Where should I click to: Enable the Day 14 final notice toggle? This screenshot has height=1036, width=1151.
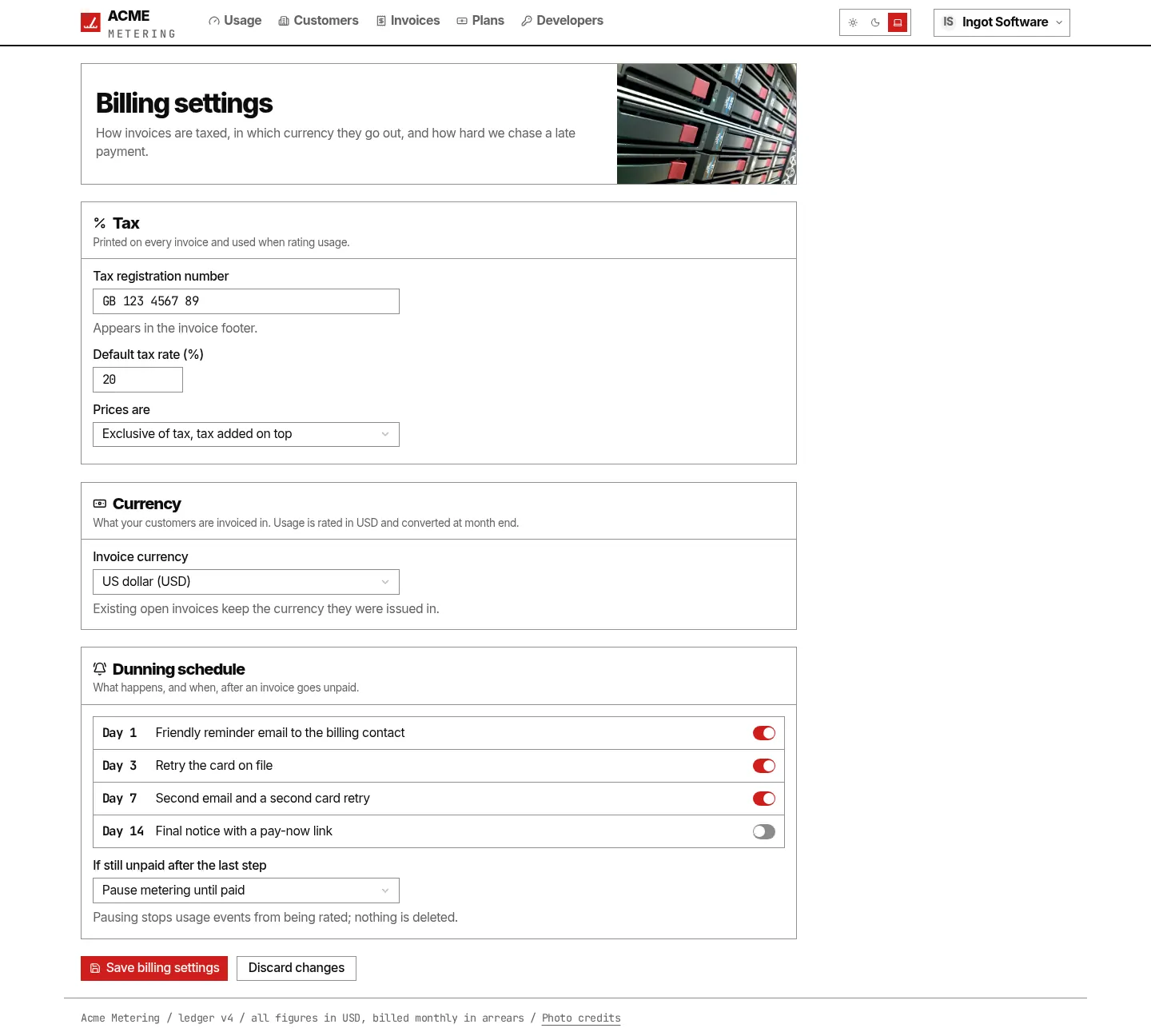764,831
